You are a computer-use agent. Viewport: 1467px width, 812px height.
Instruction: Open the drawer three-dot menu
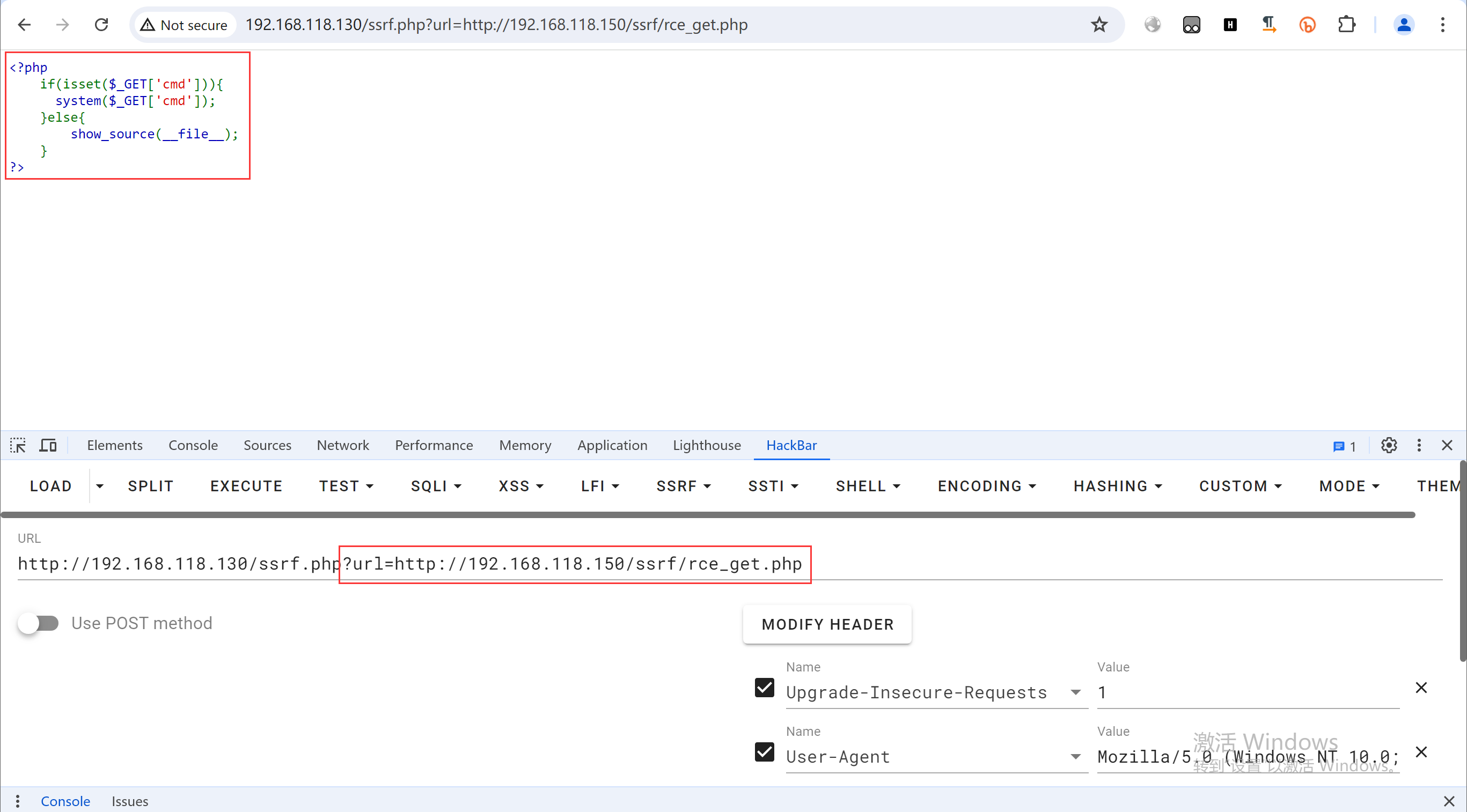coord(18,801)
